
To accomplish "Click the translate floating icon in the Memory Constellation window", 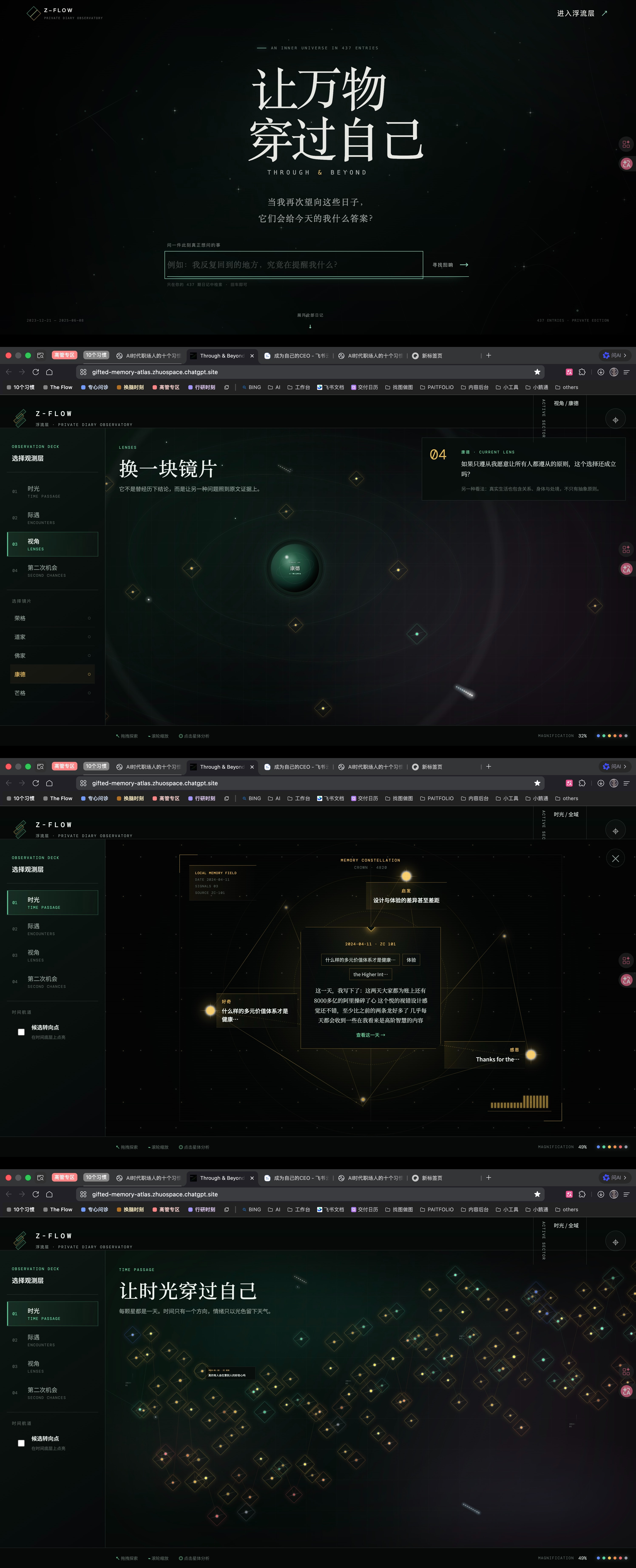I will [x=626, y=980].
